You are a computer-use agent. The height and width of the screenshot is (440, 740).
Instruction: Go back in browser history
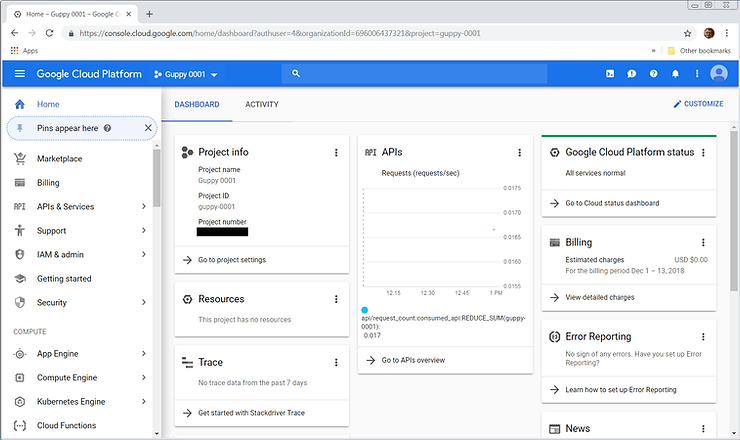click(15, 33)
